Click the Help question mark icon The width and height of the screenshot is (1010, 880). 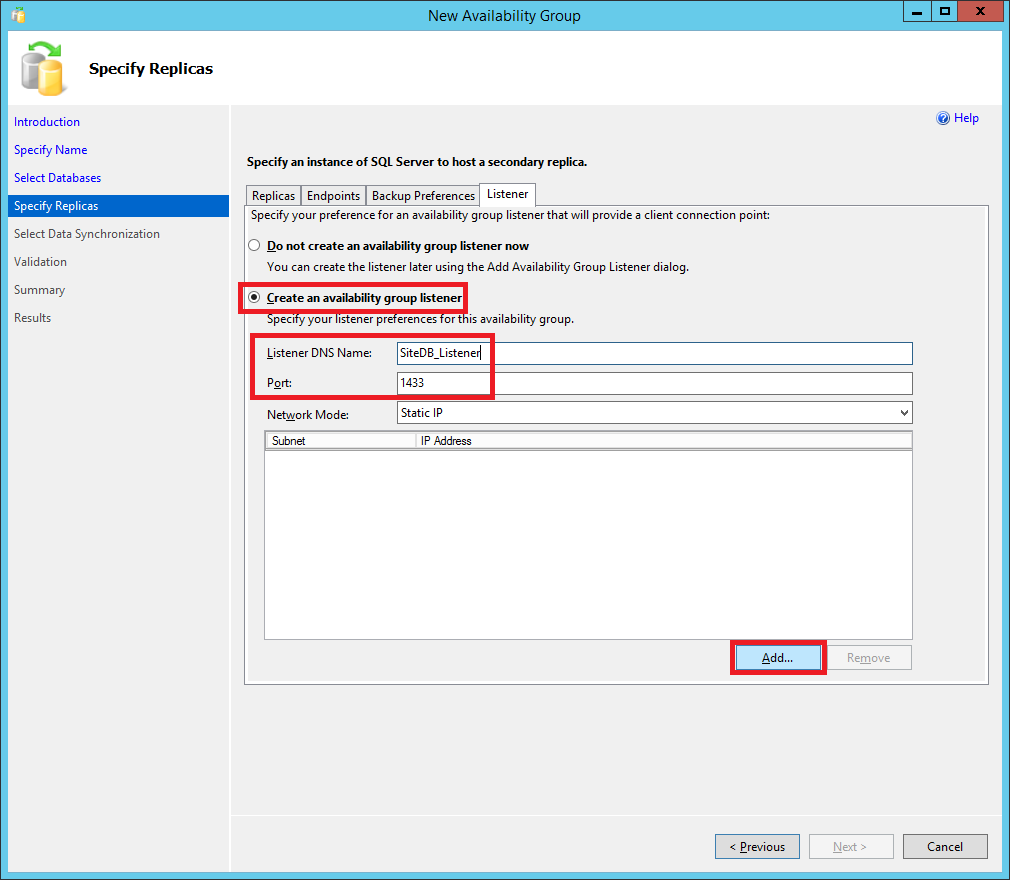942,118
